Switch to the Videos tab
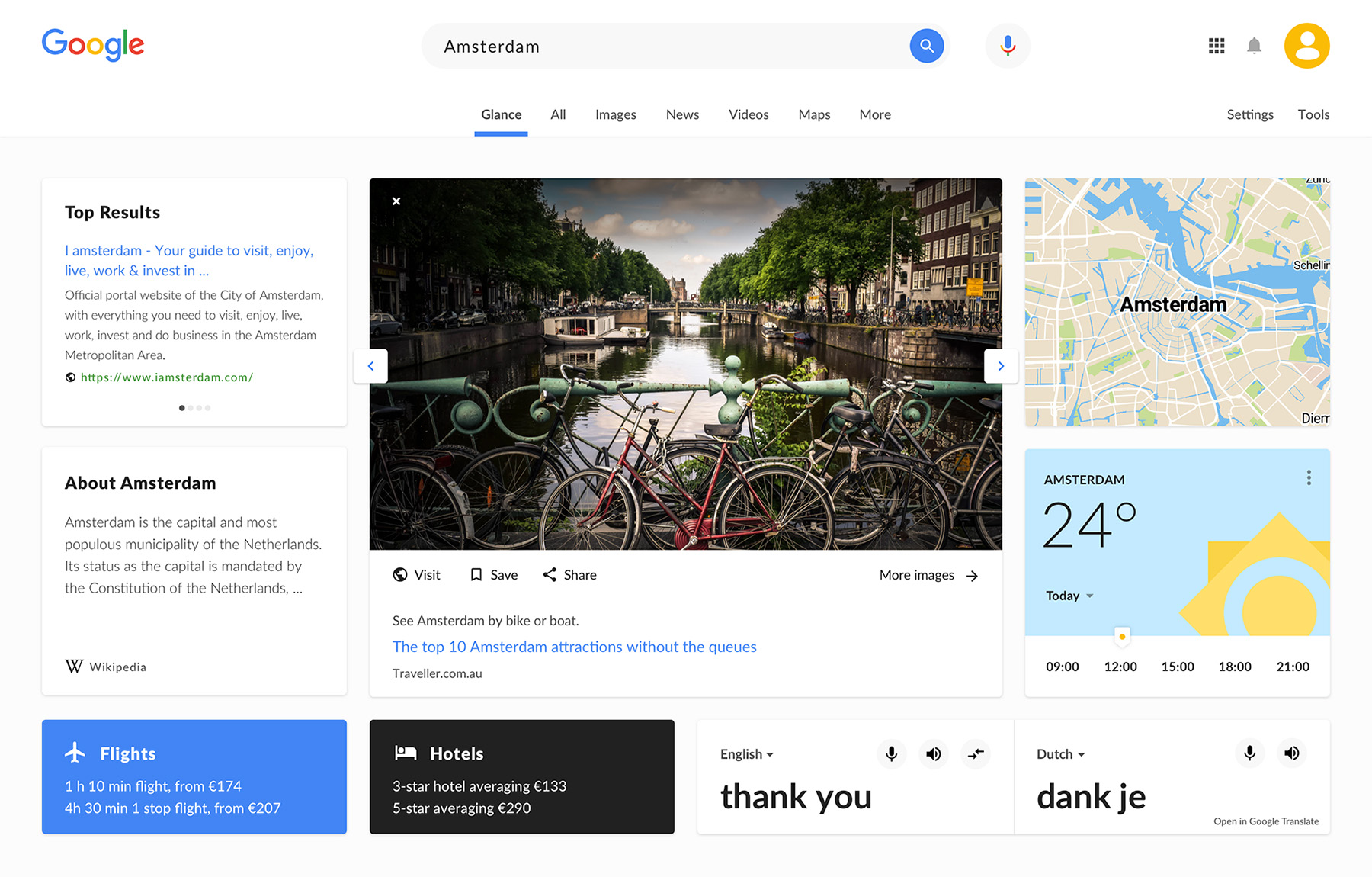 (x=749, y=114)
